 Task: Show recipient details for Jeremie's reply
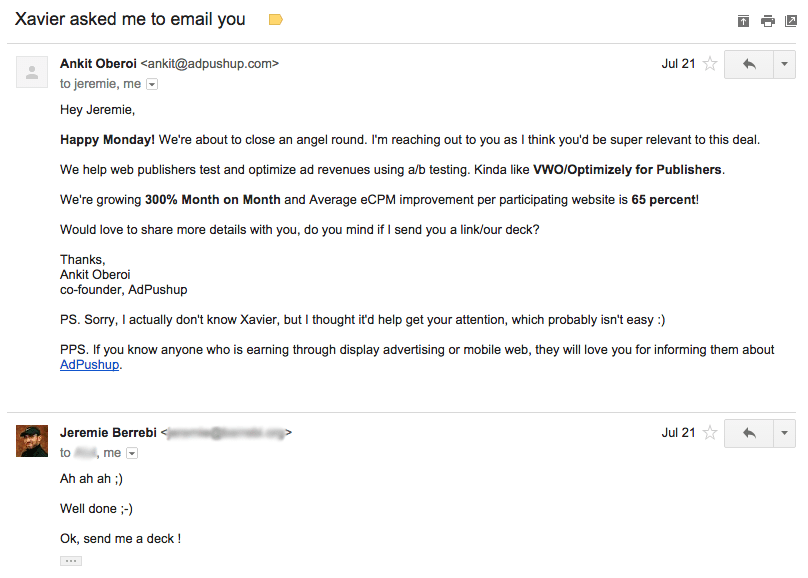[132, 453]
